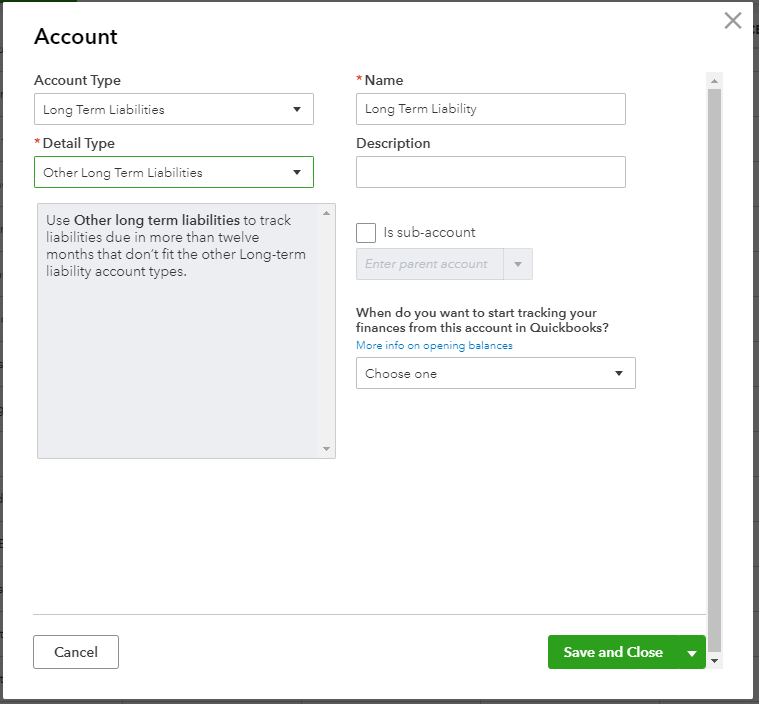Click the Save and Close button
759x704 pixels.
click(x=612, y=652)
